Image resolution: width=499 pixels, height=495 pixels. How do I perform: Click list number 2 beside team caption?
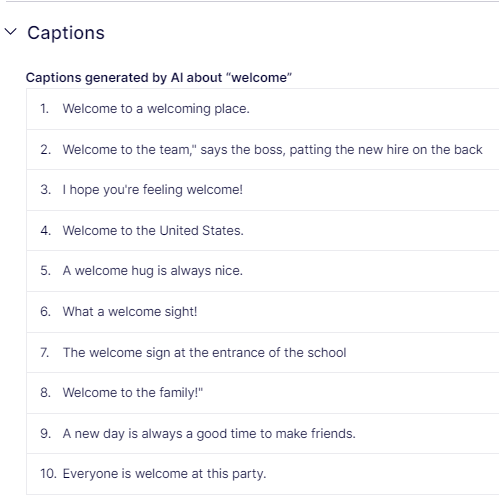coord(46,150)
